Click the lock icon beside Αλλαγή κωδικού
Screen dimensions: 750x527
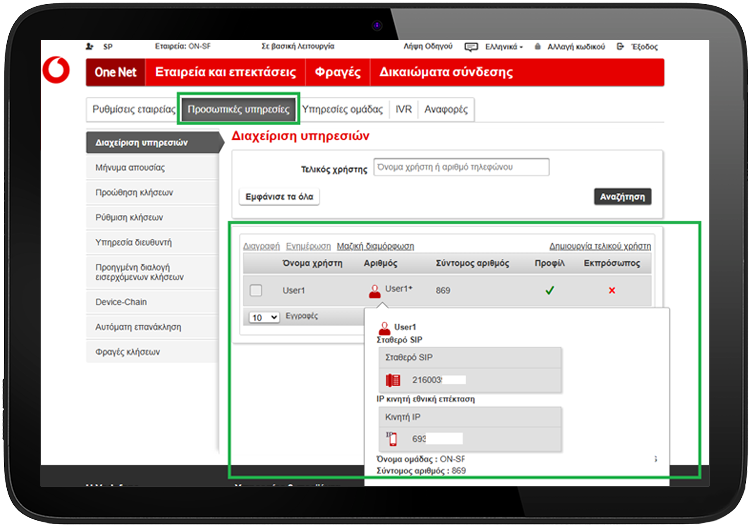click(x=538, y=46)
